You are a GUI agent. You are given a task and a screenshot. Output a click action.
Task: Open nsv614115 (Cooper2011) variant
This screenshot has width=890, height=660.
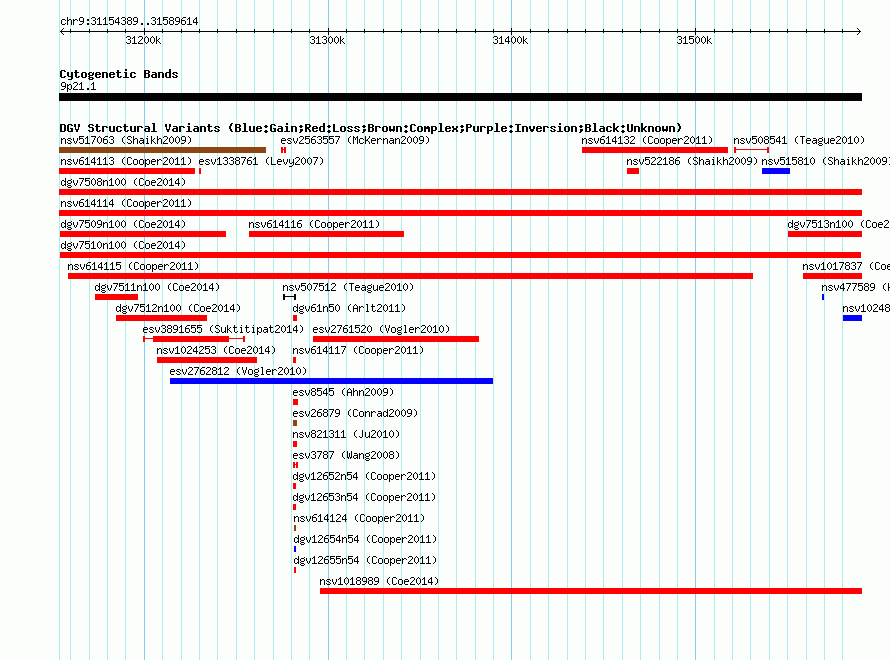pos(133,266)
